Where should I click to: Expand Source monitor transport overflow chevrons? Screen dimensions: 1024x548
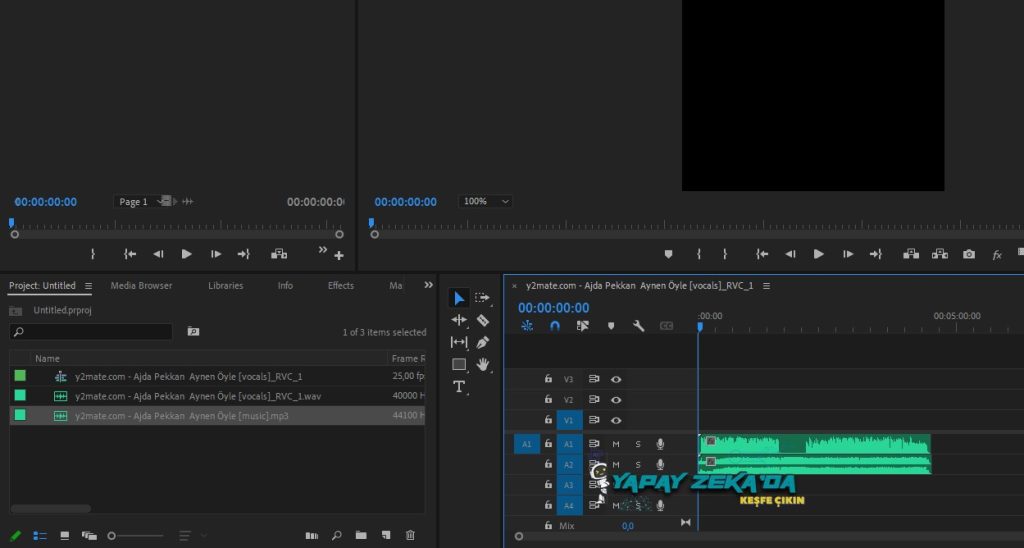coord(323,250)
